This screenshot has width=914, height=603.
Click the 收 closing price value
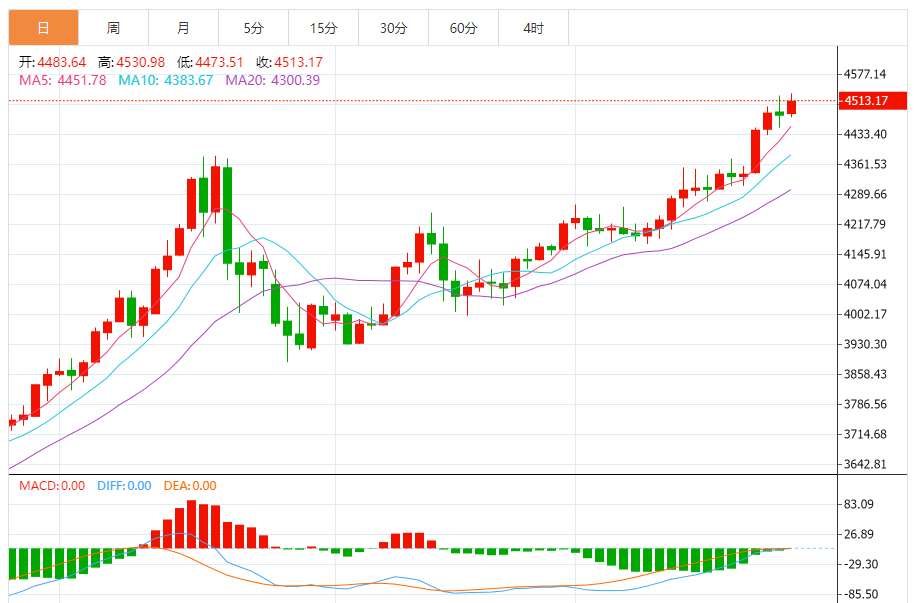289,62
